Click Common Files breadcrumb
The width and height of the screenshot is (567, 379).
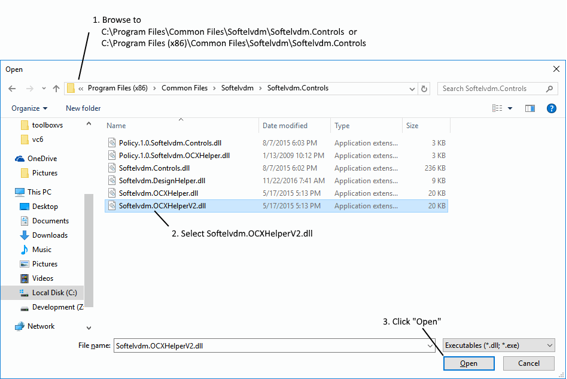pos(184,88)
